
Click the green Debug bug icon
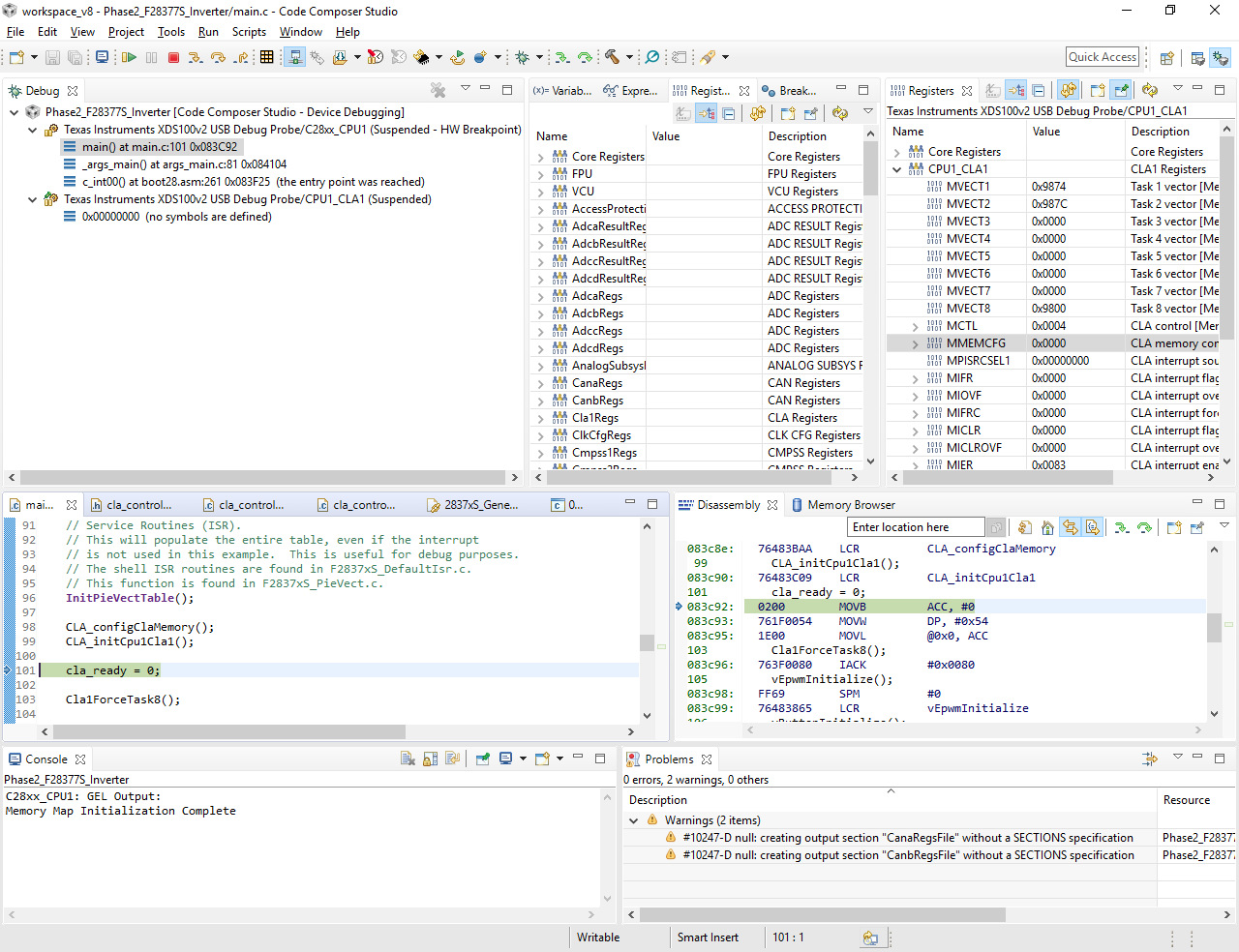pos(523,58)
